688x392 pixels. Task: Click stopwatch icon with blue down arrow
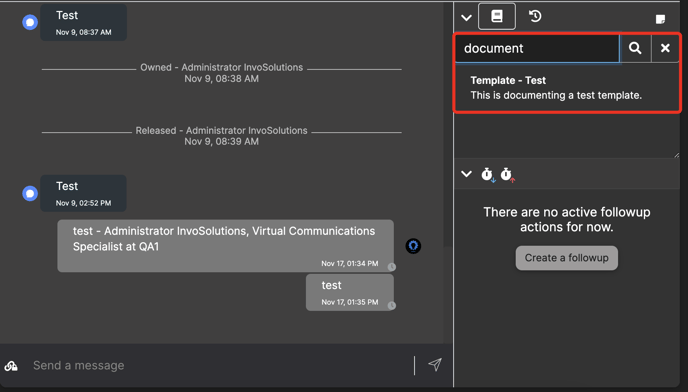487,174
